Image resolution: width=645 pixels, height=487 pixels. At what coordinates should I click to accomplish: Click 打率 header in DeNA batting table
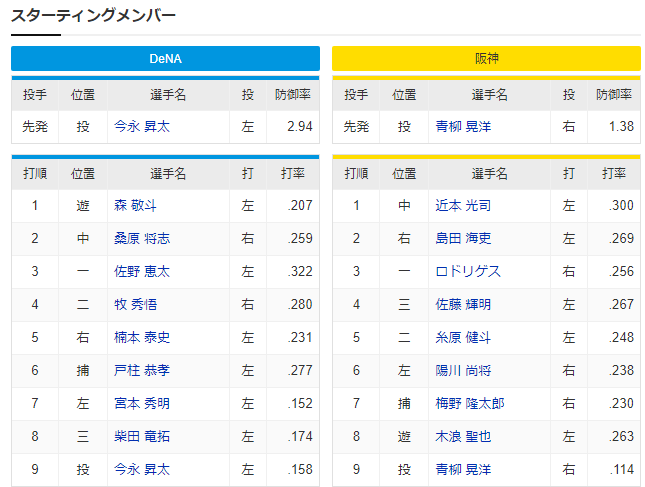293,174
